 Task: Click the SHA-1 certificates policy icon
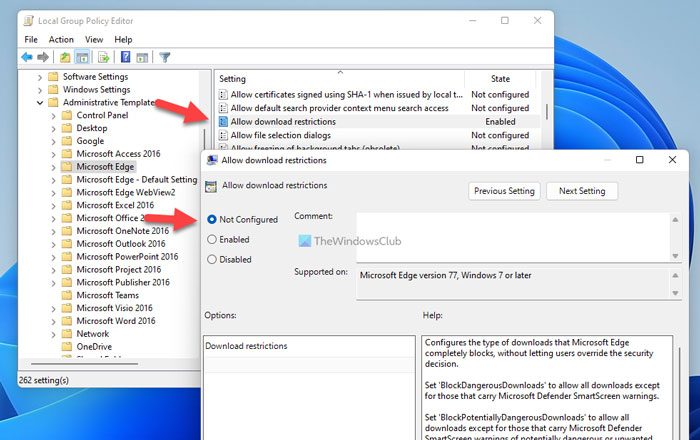223,95
